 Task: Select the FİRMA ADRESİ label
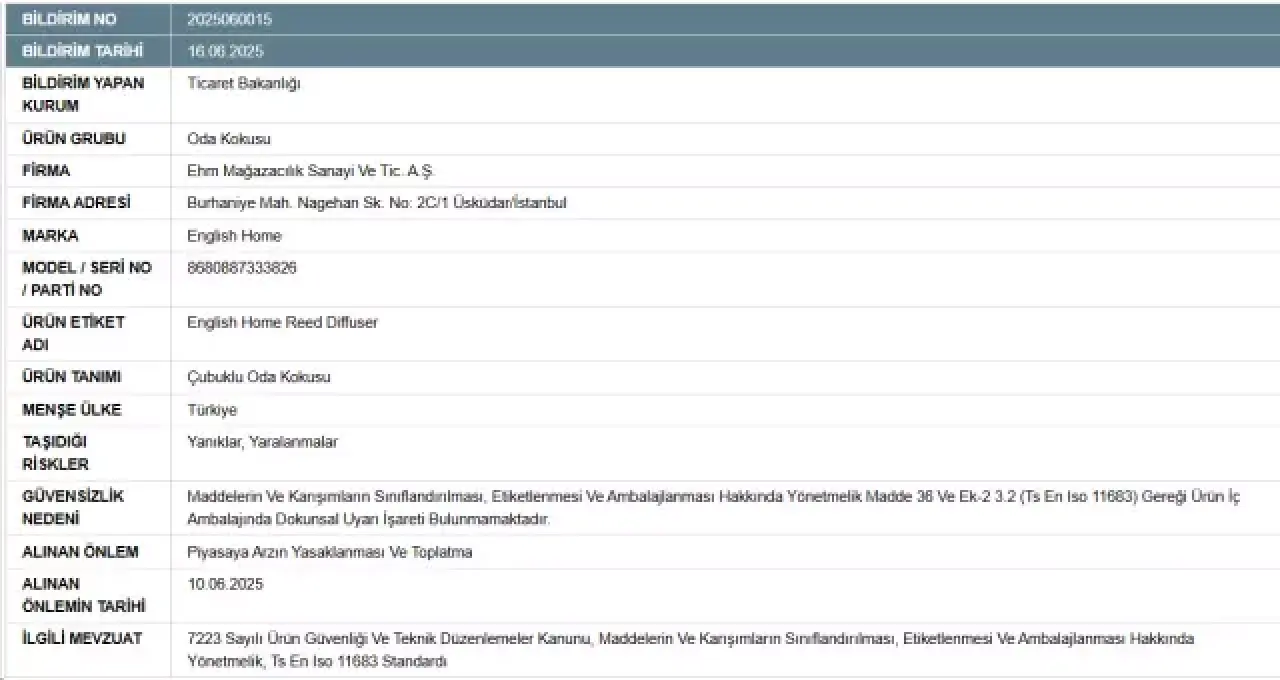coord(76,203)
